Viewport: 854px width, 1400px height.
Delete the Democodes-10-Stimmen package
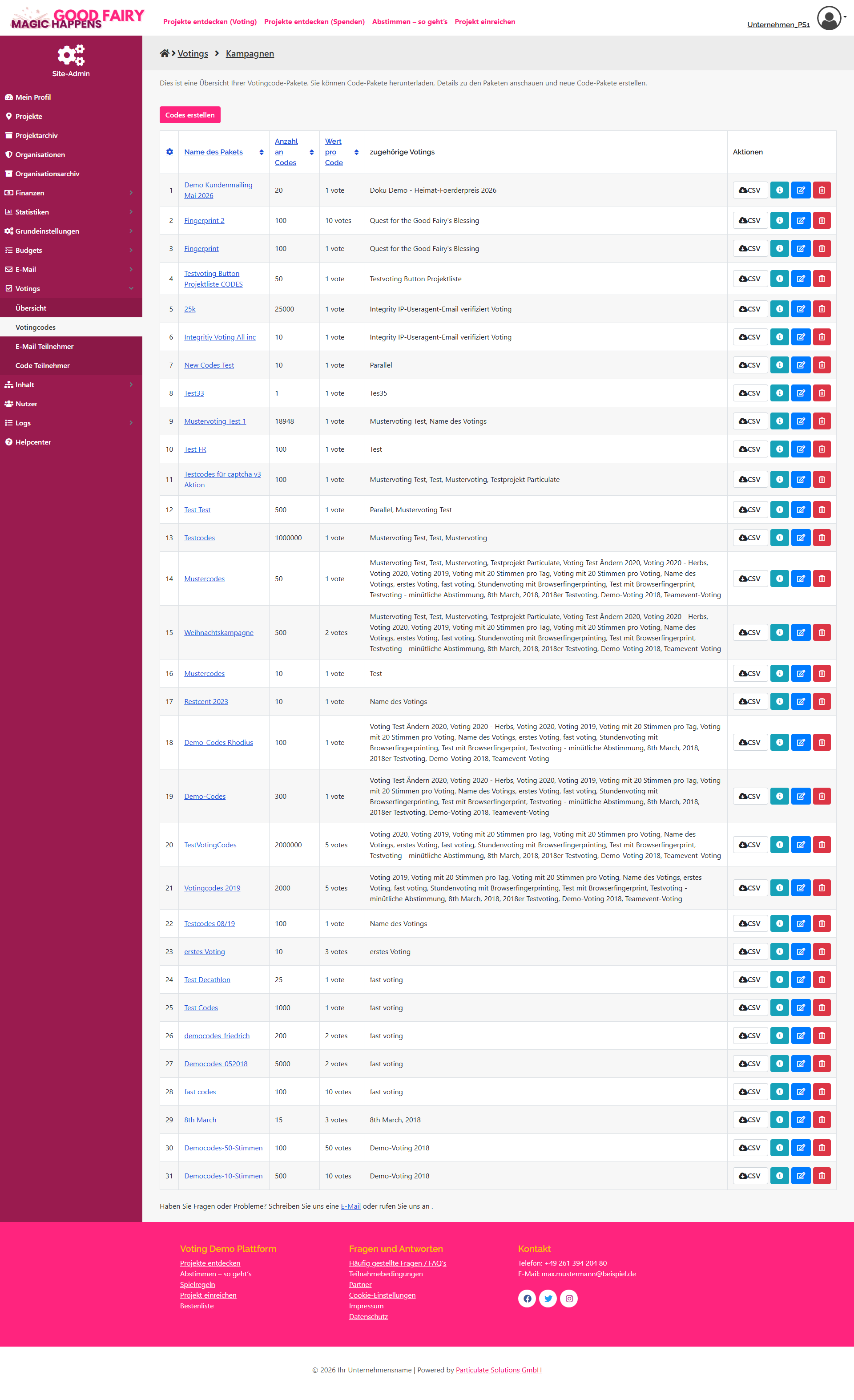(822, 1176)
